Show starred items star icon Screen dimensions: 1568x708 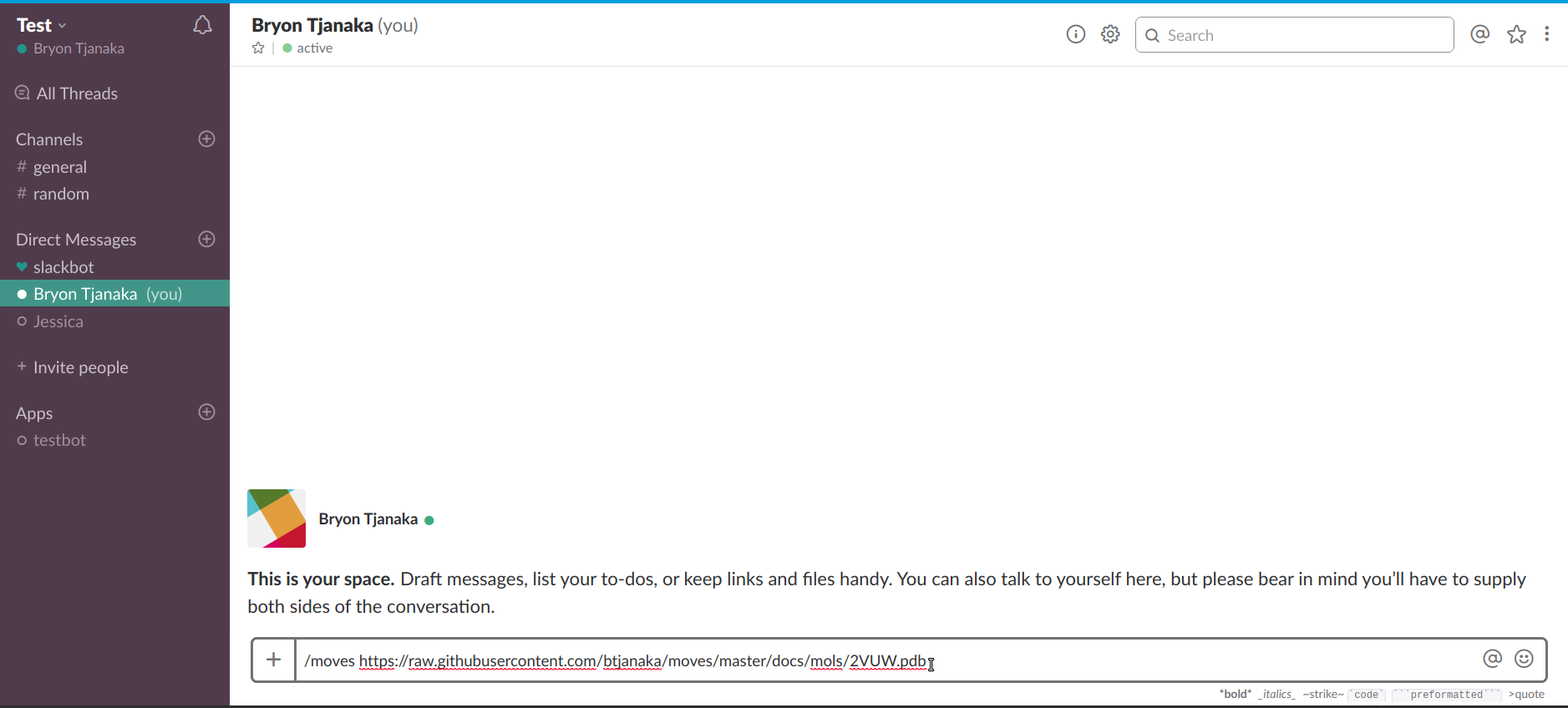coord(1517,34)
